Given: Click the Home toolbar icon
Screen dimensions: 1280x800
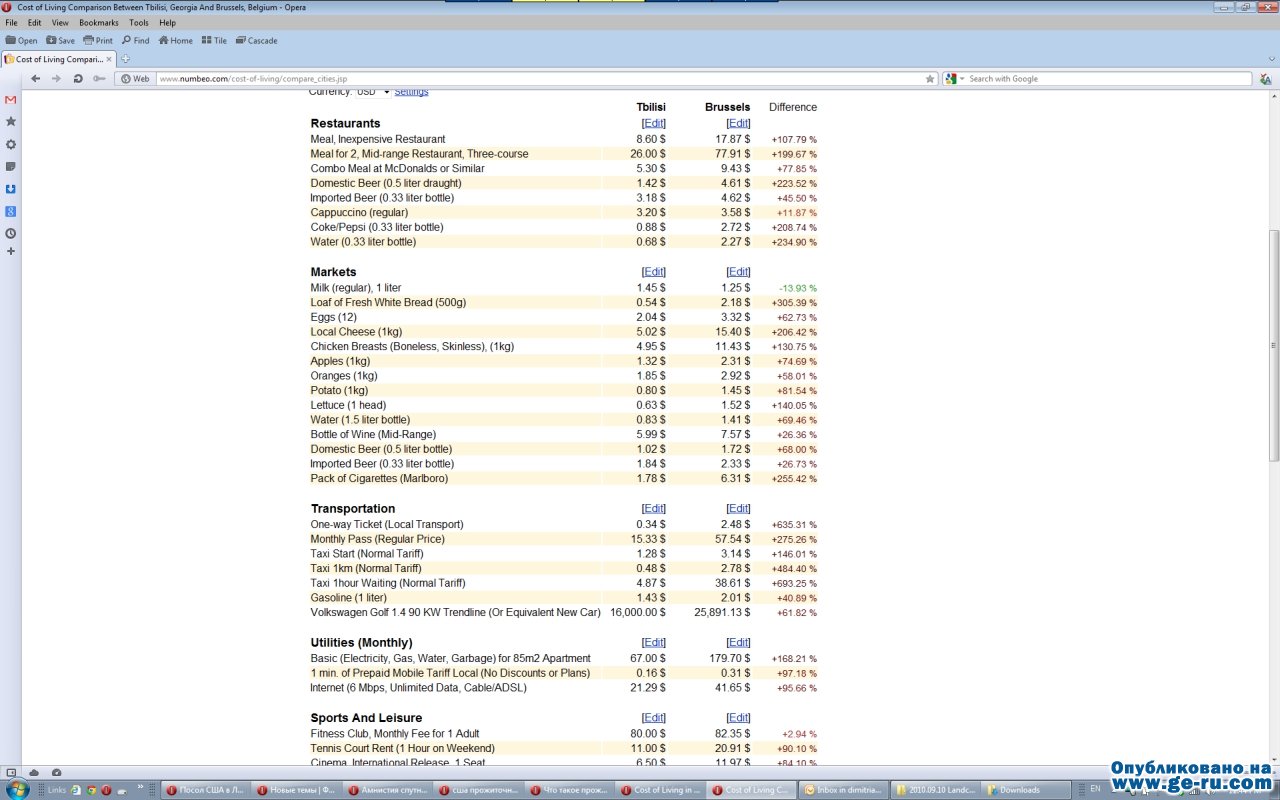Looking at the screenshot, I should tap(175, 41).
